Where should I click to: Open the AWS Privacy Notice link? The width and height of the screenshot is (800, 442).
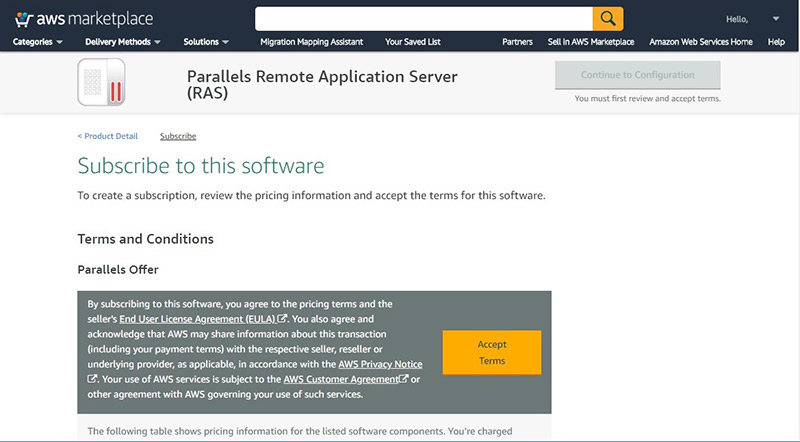coord(380,364)
